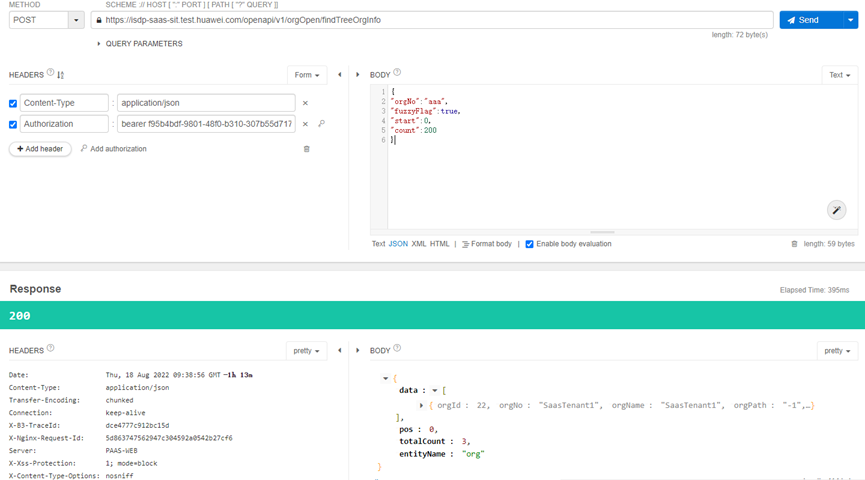The image size is (865, 480).
Task: Expand the QUERY PARAMETERS section
Action: (x=140, y=44)
